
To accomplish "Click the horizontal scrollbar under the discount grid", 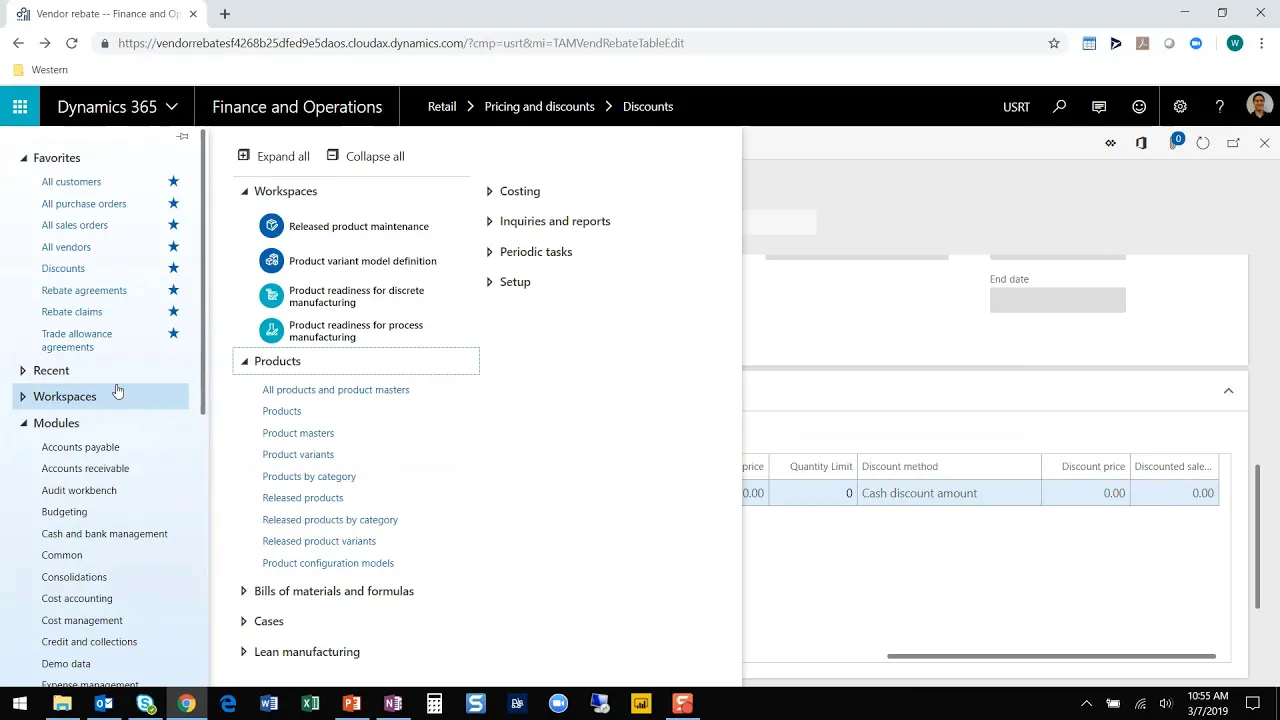I will point(1051,657).
